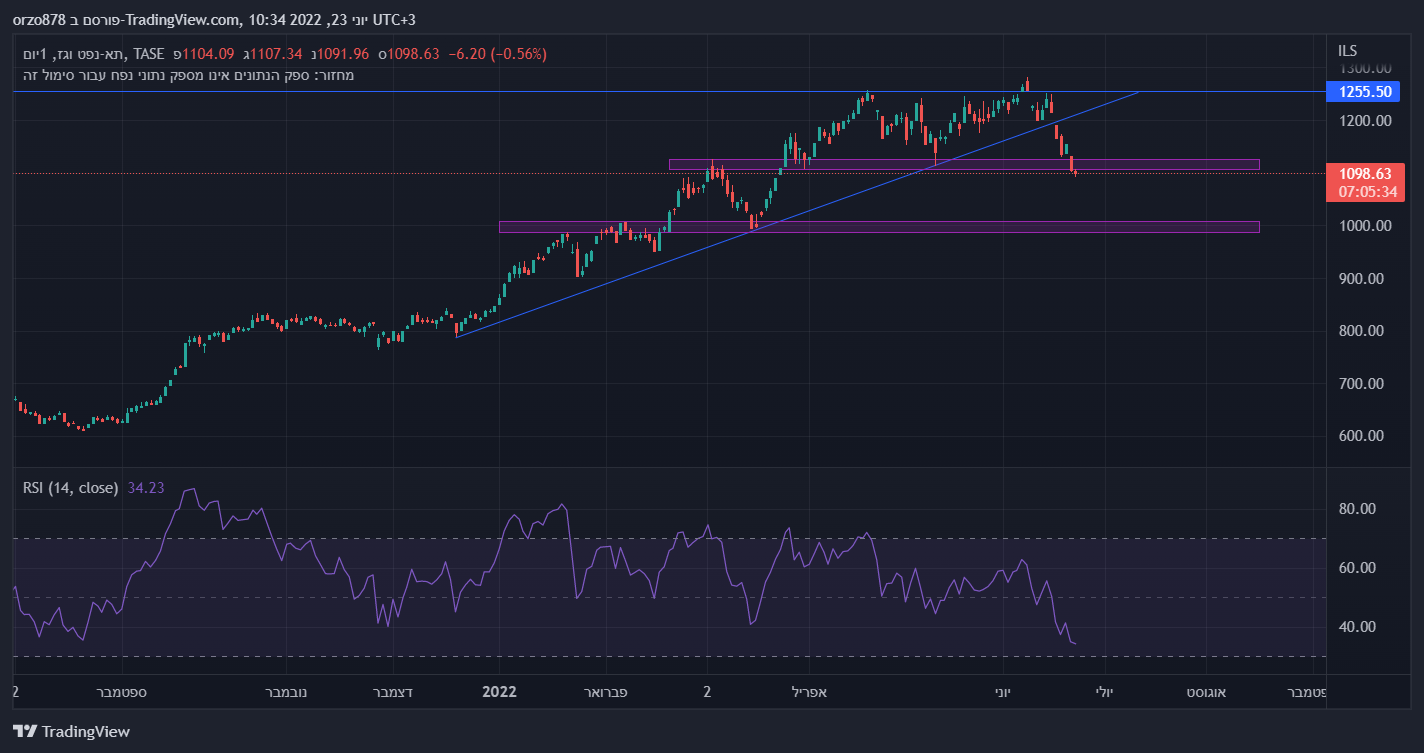Click the אוגוסט label on time axis
Viewport: 1424px width, 753px height.
(x=1207, y=691)
